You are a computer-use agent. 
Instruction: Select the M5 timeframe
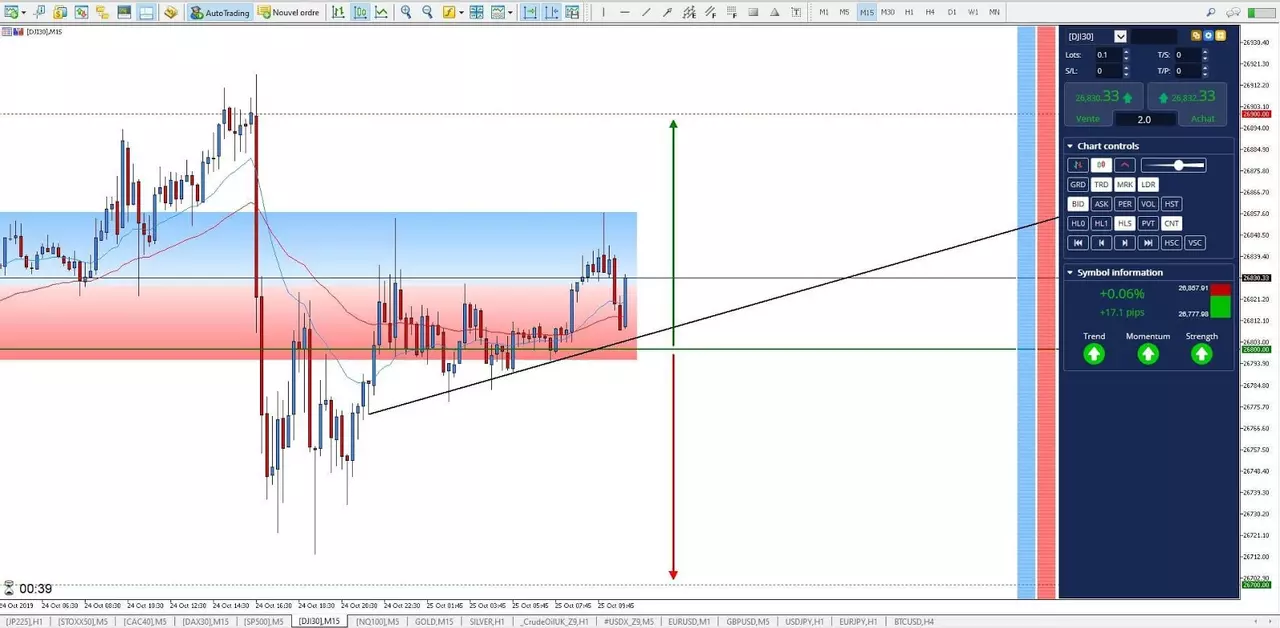pos(845,12)
